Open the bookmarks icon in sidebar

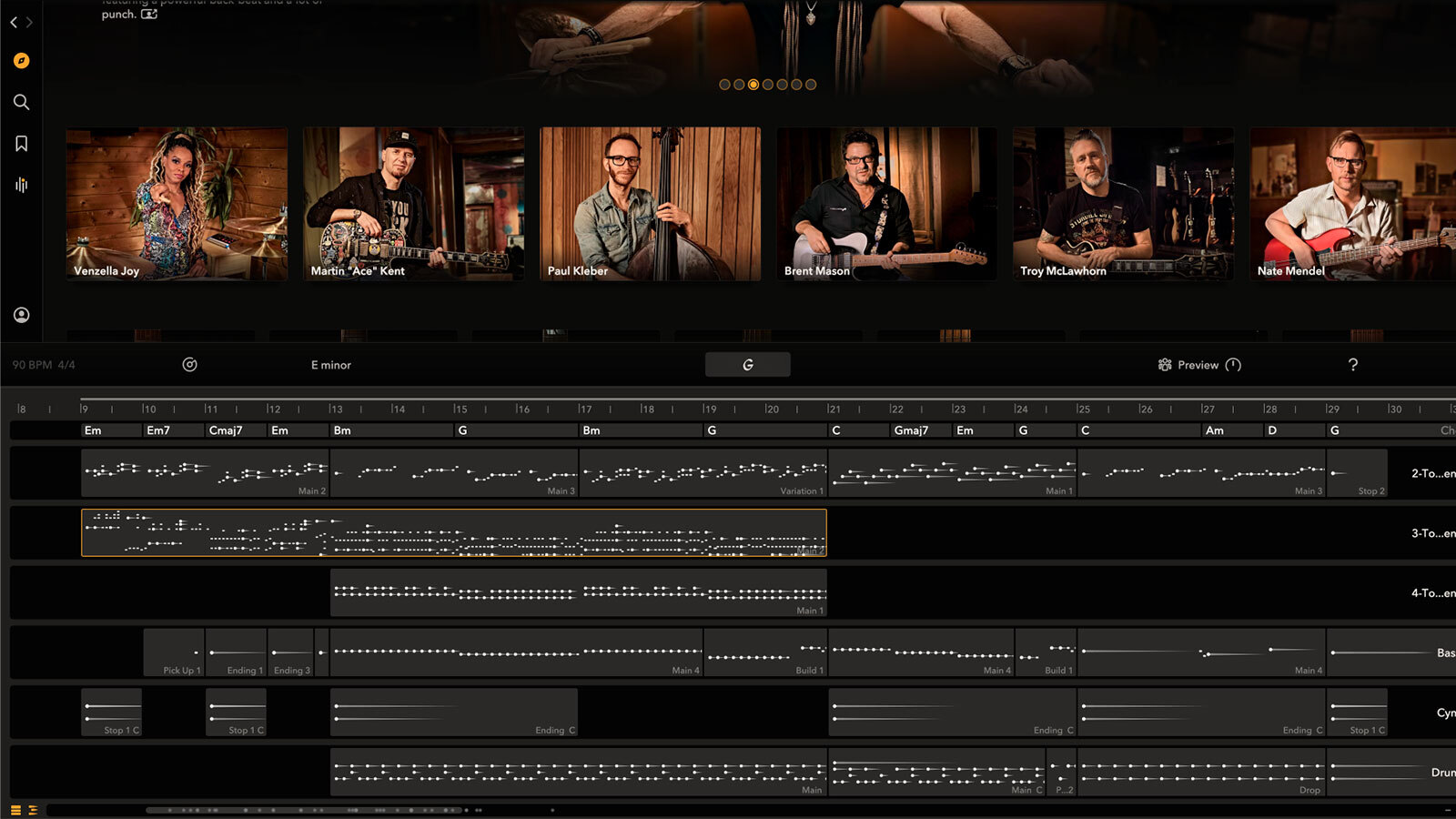(x=21, y=144)
